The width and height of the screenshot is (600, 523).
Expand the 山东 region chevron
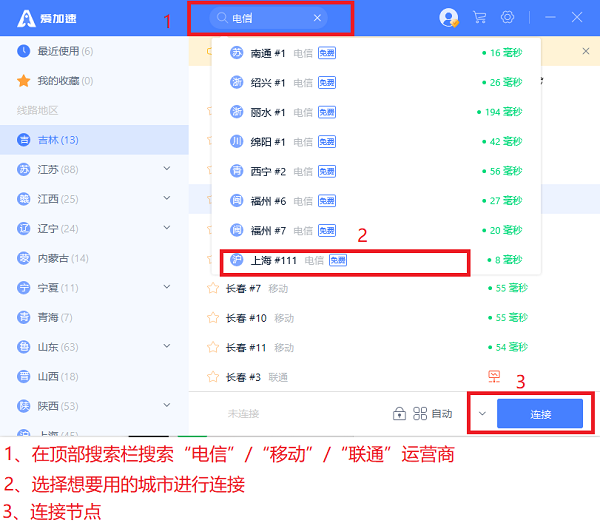pos(167,346)
